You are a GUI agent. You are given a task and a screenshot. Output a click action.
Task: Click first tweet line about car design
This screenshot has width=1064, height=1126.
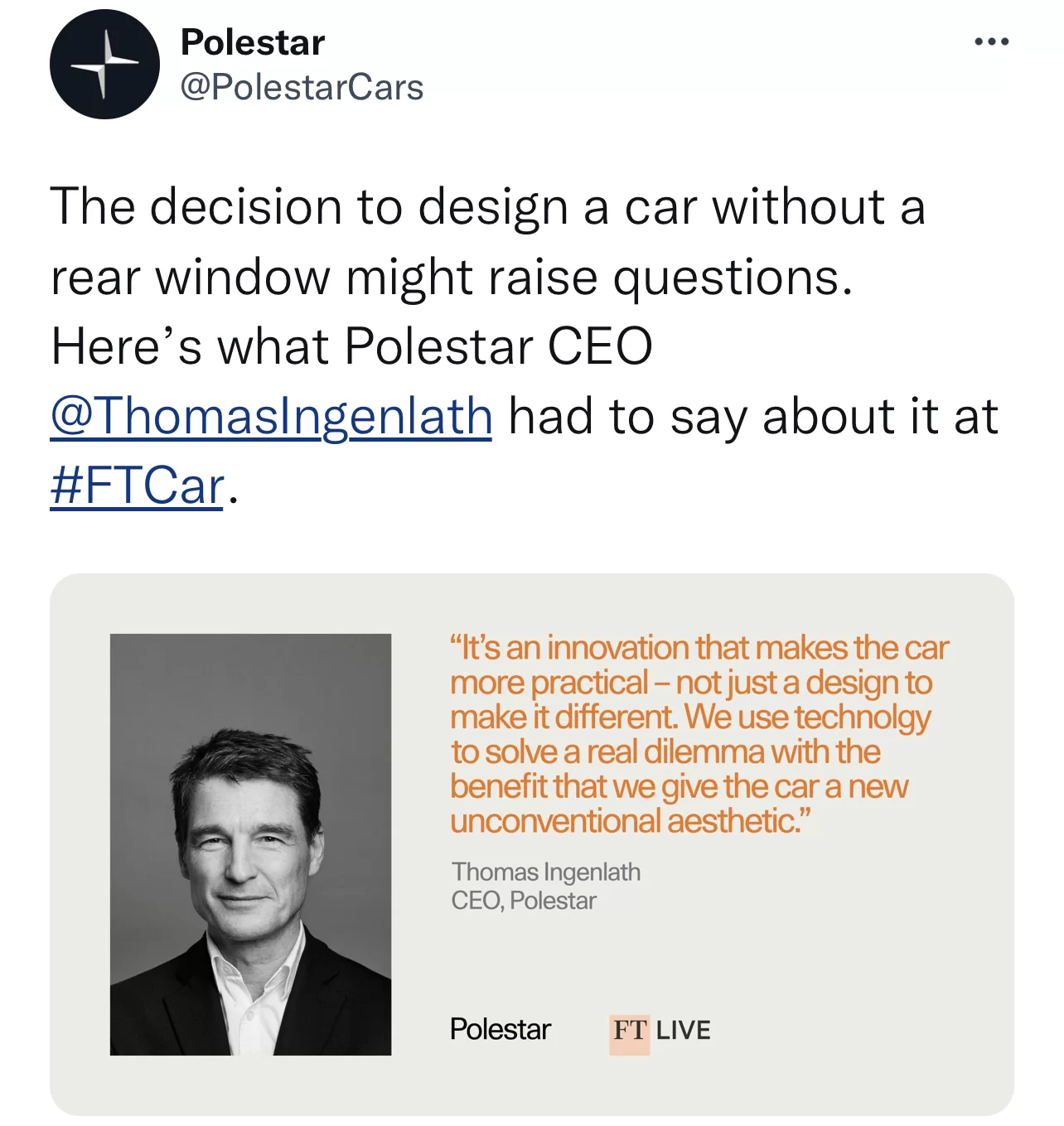(487, 206)
